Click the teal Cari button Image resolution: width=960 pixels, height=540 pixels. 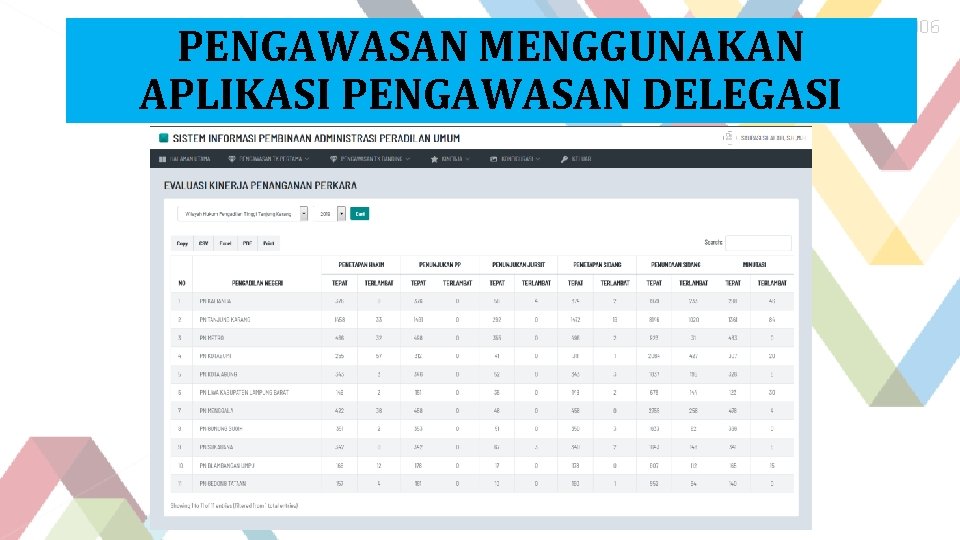coord(359,214)
